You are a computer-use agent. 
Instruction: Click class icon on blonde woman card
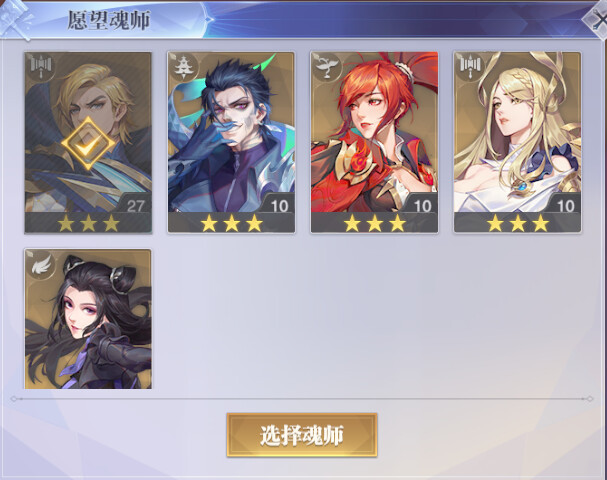[470, 65]
